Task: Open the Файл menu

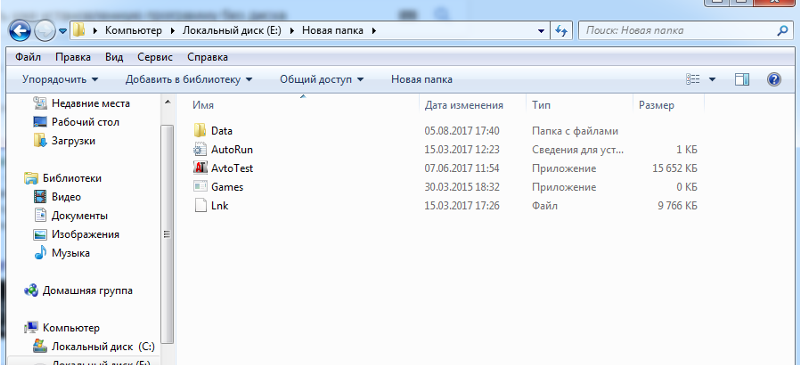Action: coord(28,57)
